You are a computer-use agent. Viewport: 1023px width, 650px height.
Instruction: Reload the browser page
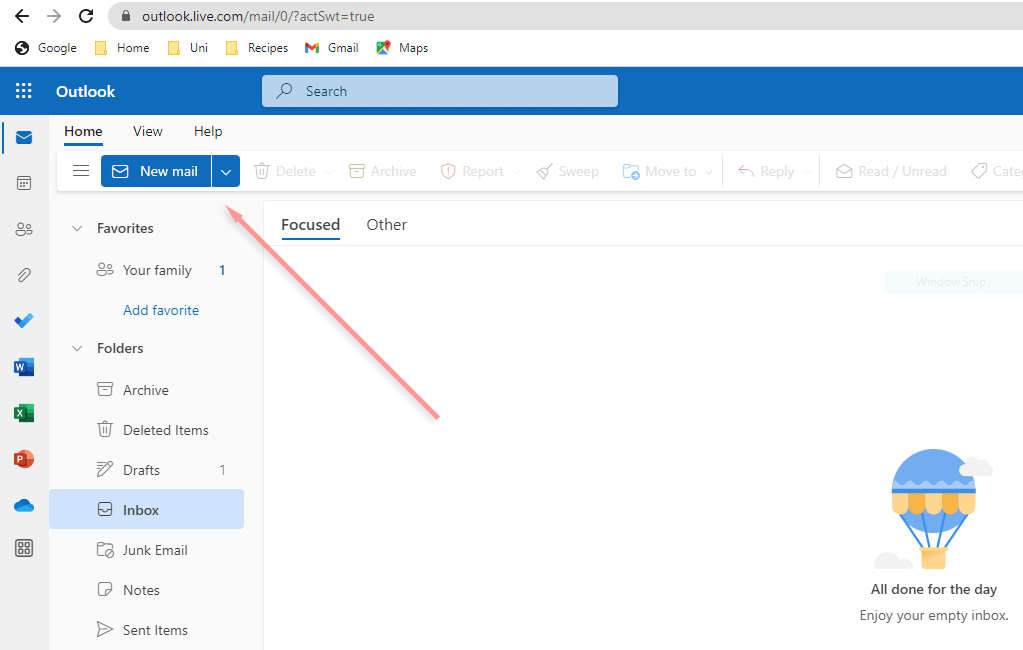(x=85, y=16)
